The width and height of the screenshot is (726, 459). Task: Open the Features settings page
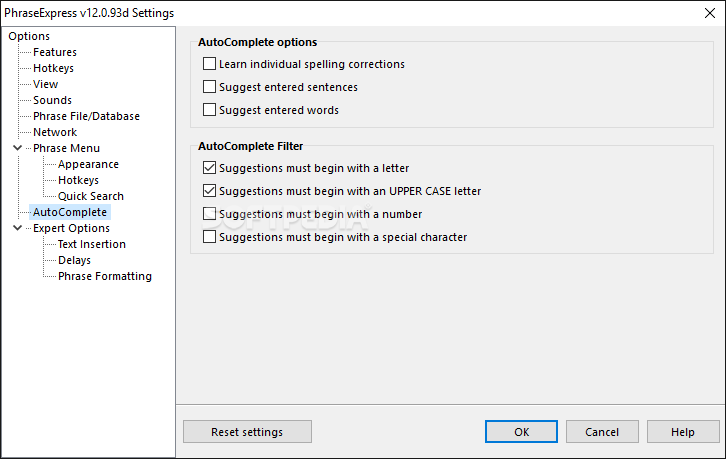(x=55, y=52)
